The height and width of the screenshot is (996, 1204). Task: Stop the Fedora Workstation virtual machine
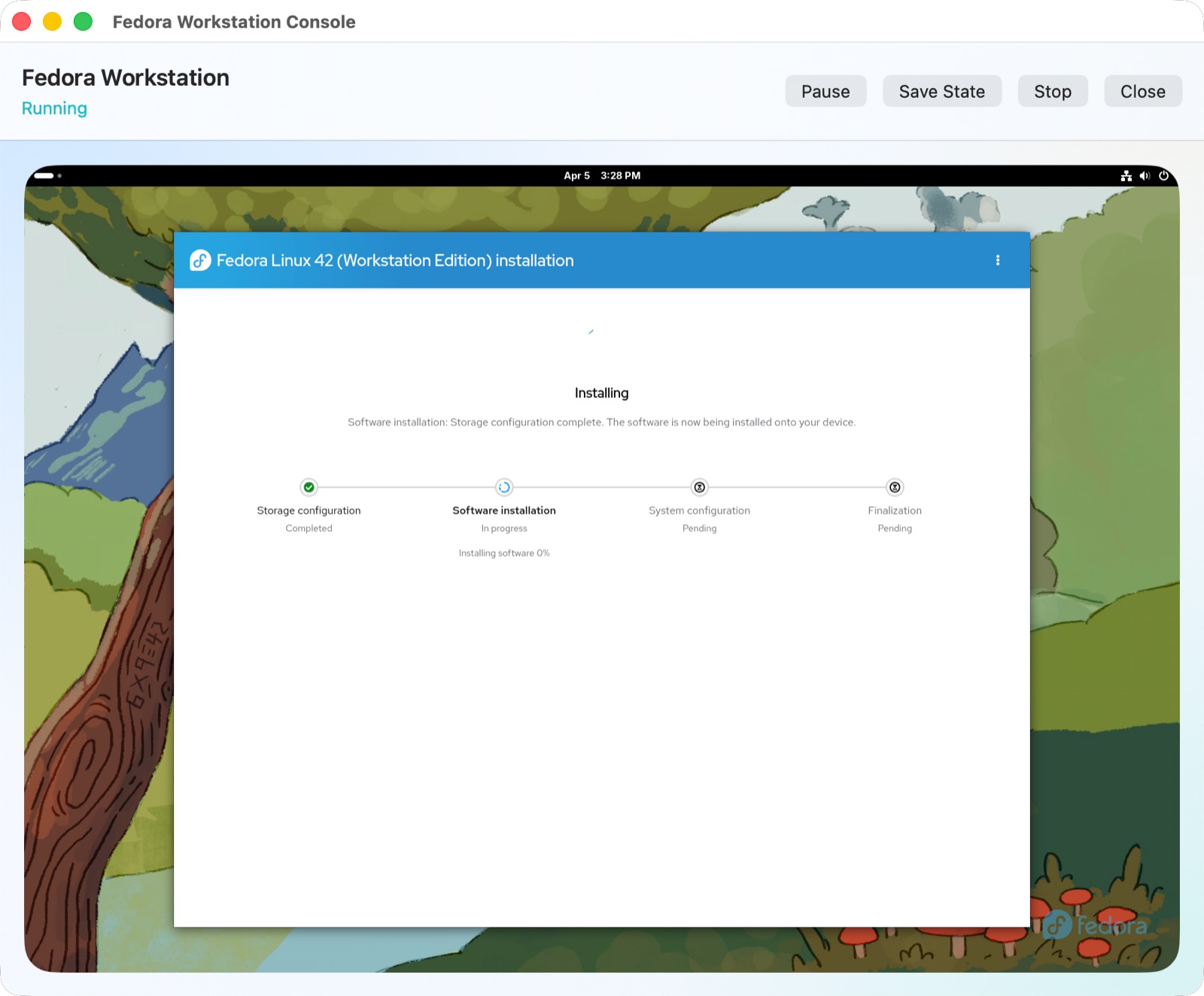[1052, 91]
